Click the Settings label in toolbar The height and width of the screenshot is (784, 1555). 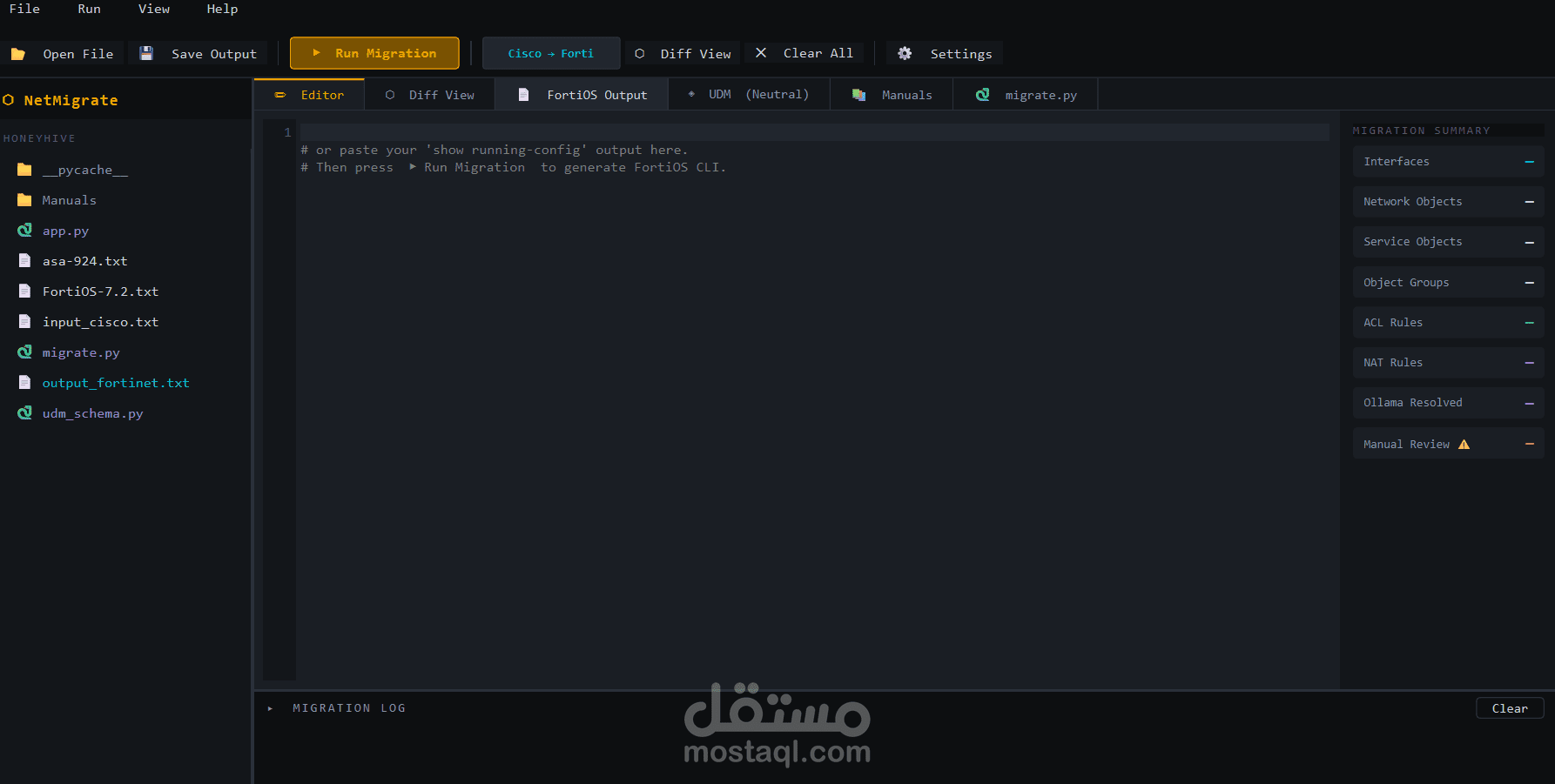click(x=961, y=54)
